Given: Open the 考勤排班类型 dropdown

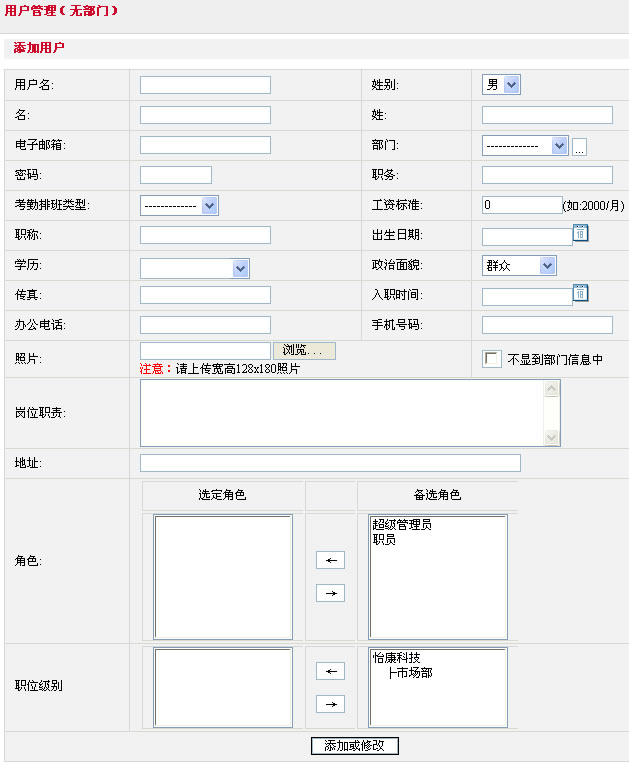Looking at the screenshot, I should (179, 206).
